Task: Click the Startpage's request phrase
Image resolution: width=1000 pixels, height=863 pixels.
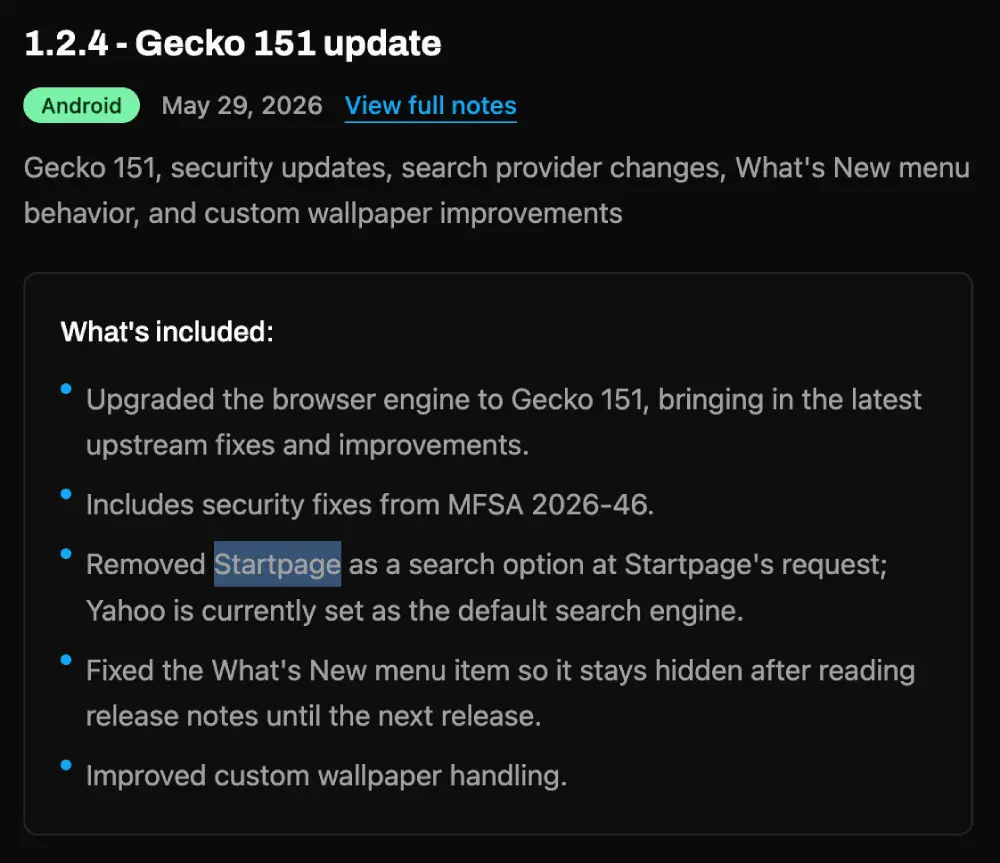Action: pyautogui.click(x=756, y=565)
